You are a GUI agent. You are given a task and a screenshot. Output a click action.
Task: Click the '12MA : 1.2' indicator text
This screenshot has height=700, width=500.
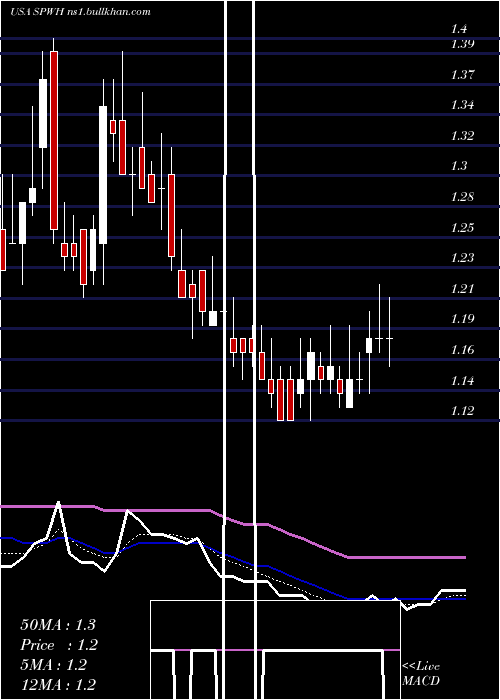click(x=58, y=685)
